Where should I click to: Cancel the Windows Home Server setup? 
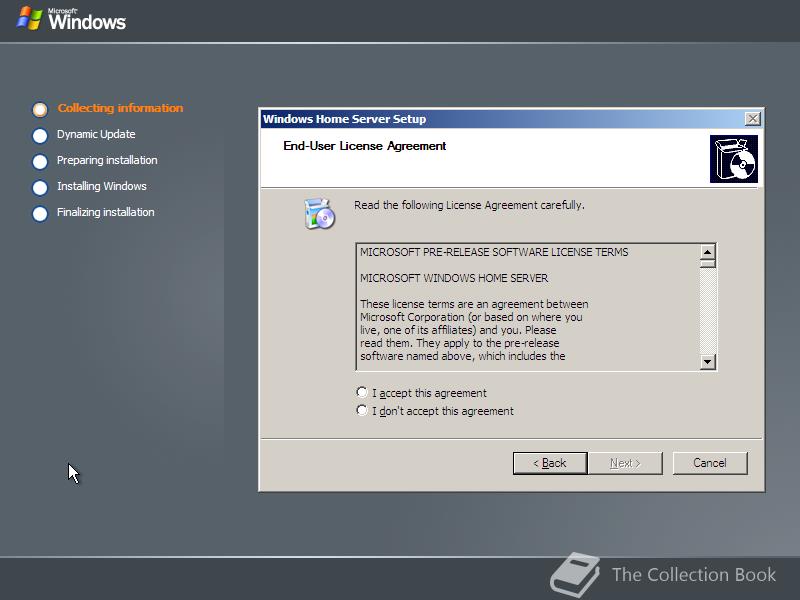tap(710, 463)
